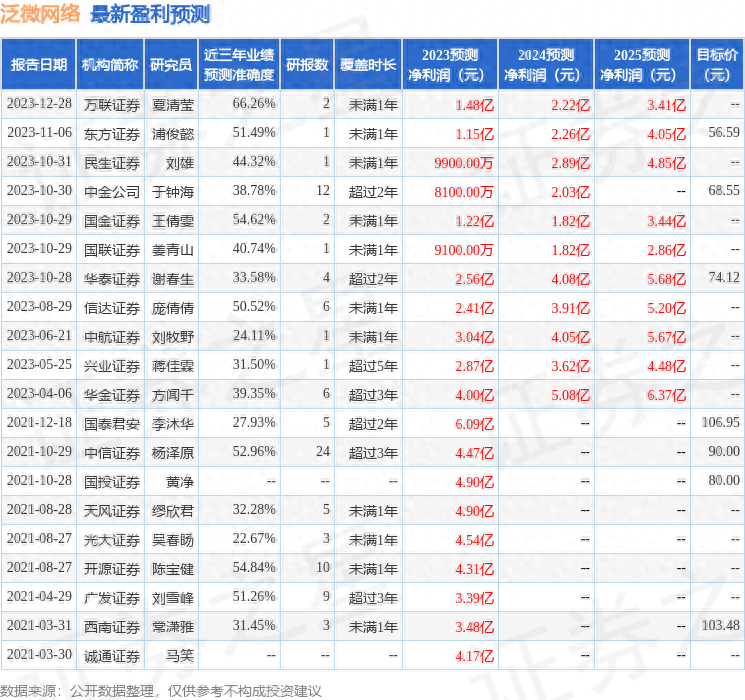Click the 泛微网络 title link
The height and width of the screenshot is (700, 745).
tap(42, 14)
